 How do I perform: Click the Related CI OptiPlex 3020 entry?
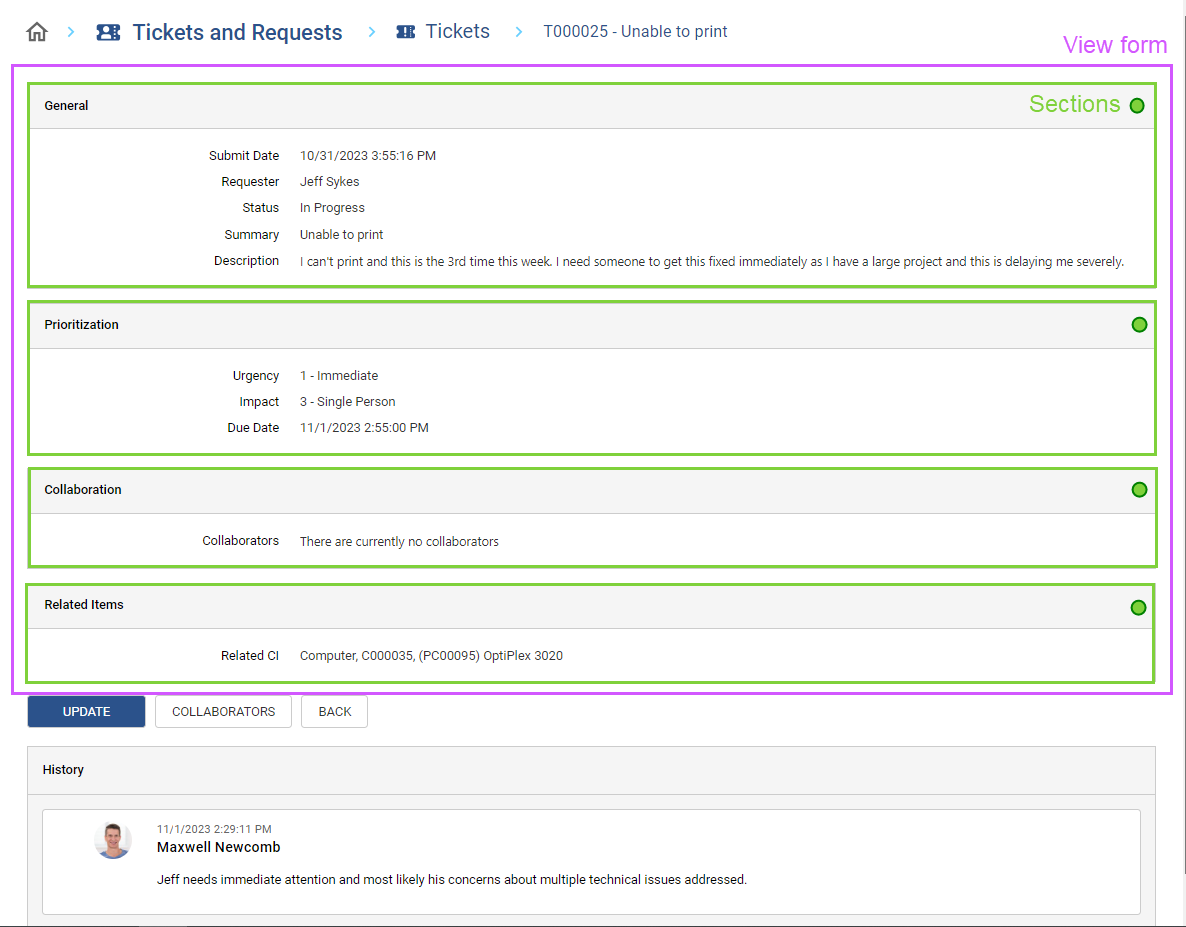[x=432, y=655]
